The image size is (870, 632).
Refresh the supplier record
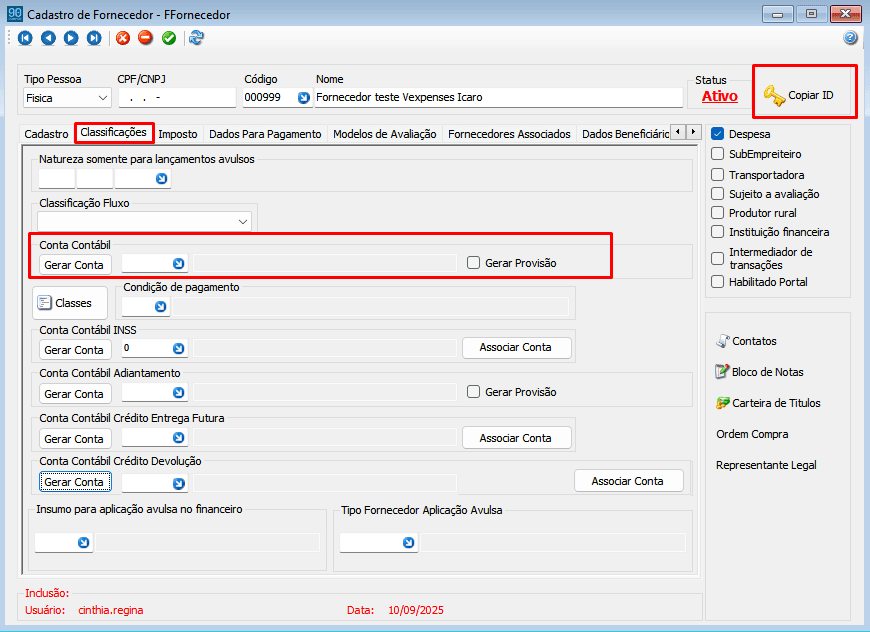pos(196,38)
